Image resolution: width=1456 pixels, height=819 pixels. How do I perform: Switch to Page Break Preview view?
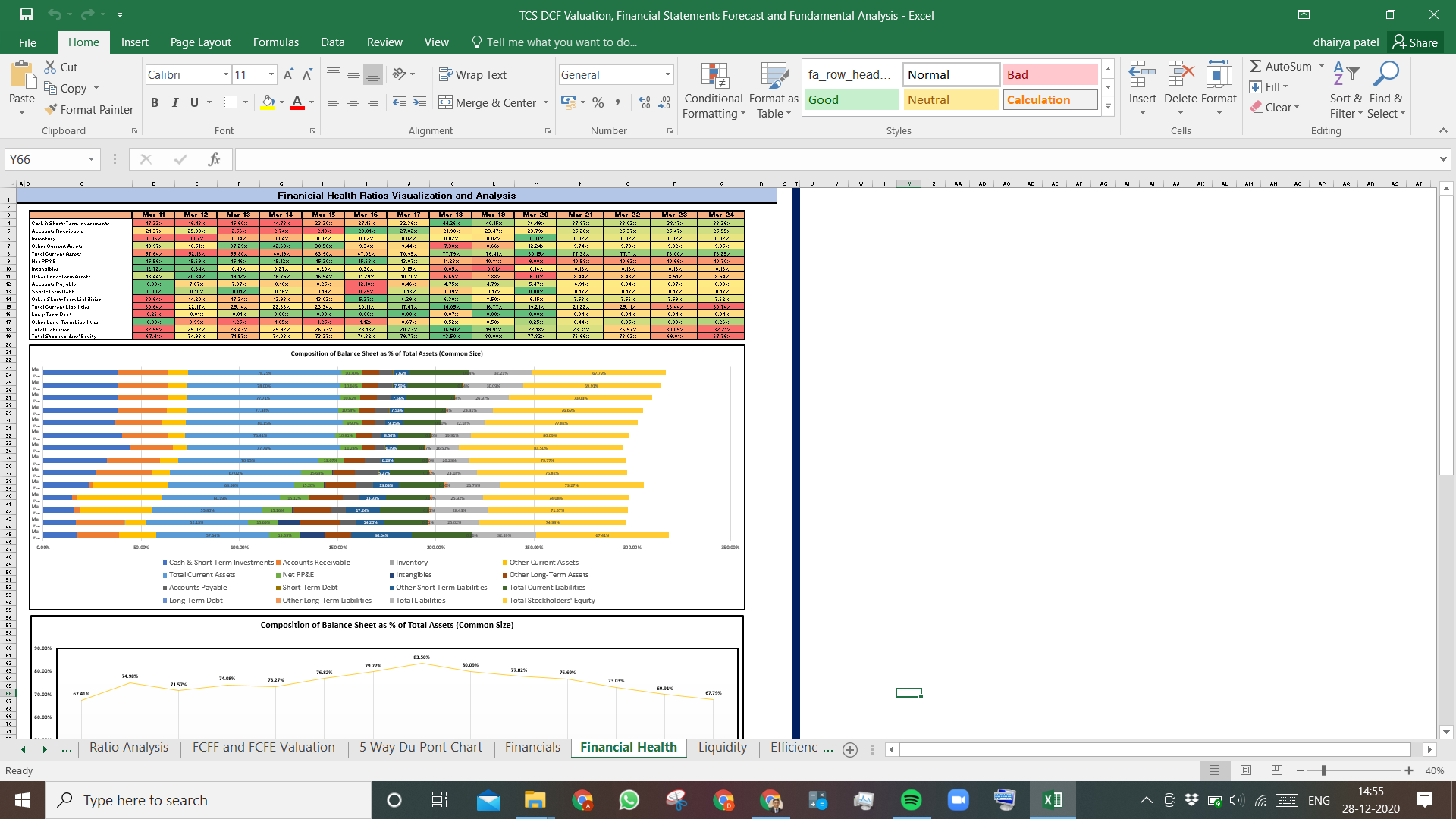(1277, 770)
